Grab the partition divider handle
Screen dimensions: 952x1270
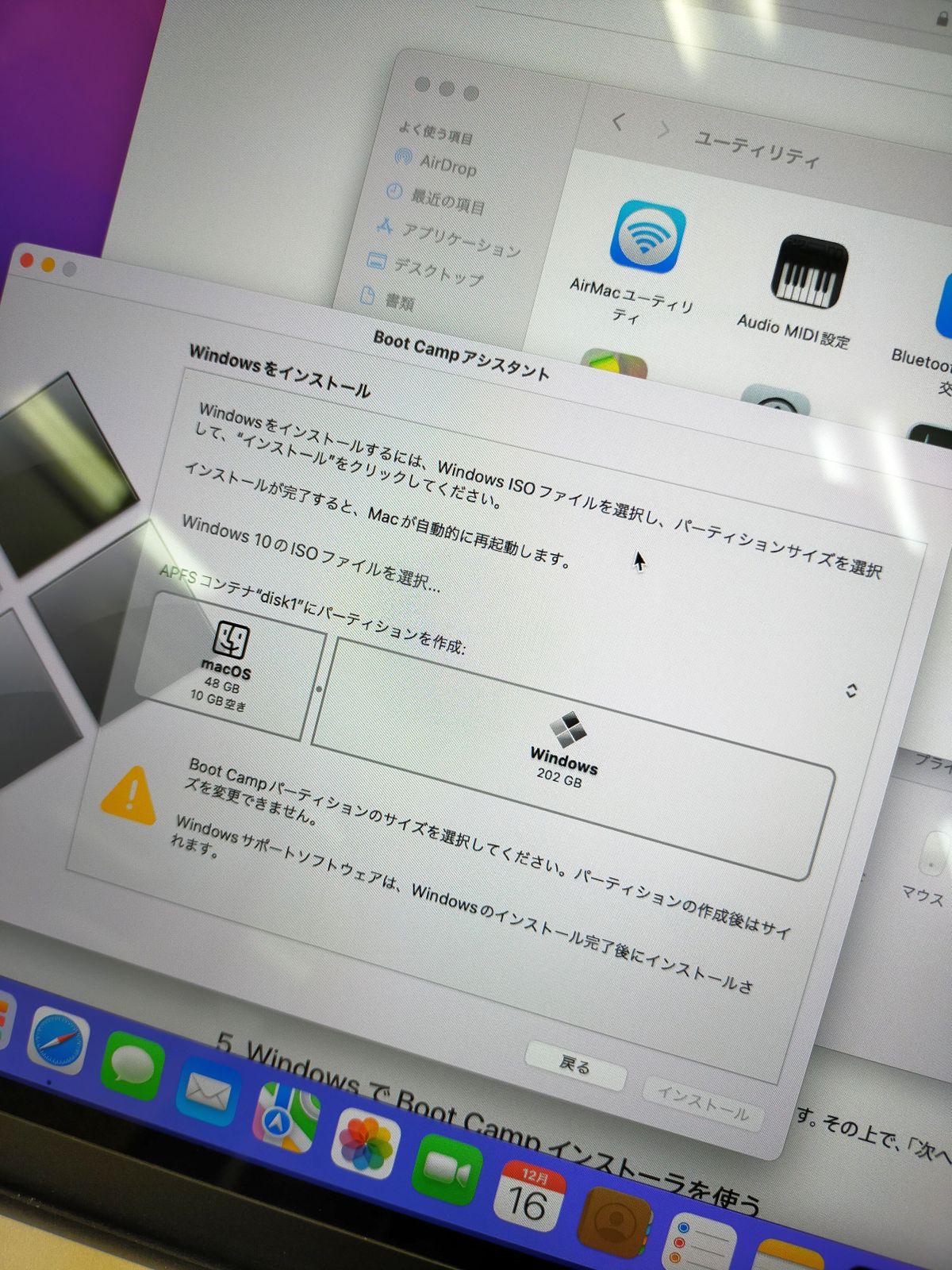point(320,689)
